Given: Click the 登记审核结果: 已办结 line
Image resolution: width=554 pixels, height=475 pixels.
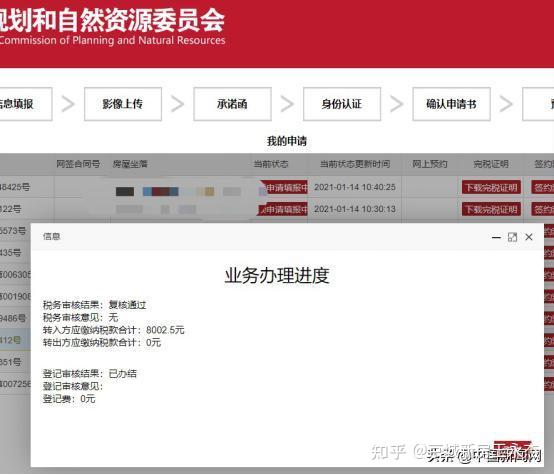Looking at the screenshot, I should click(90, 374).
